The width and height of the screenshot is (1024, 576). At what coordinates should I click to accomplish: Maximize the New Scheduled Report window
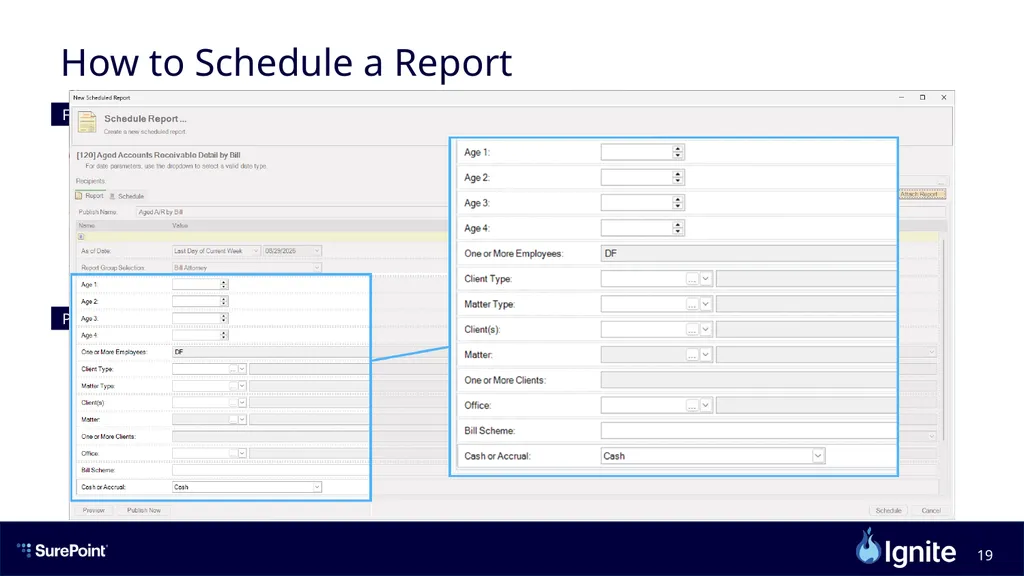click(922, 97)
